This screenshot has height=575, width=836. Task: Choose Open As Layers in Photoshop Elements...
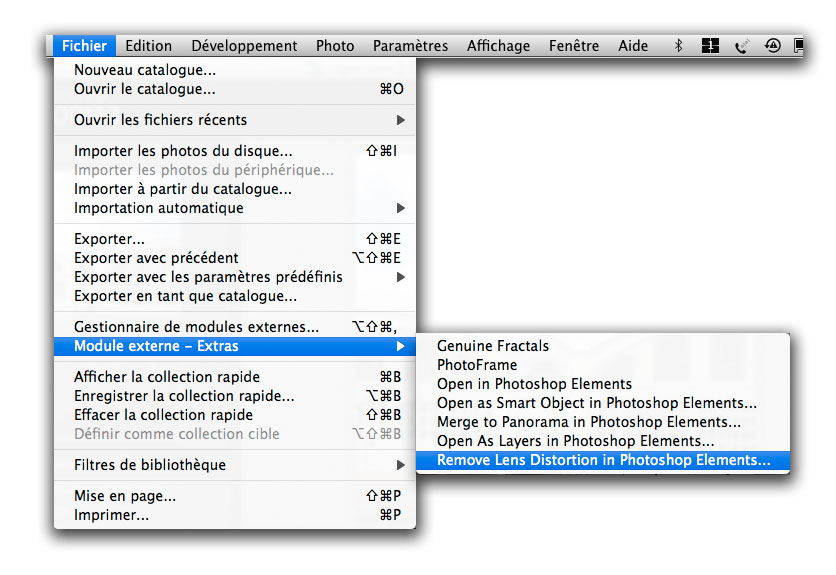coord(602,441)
